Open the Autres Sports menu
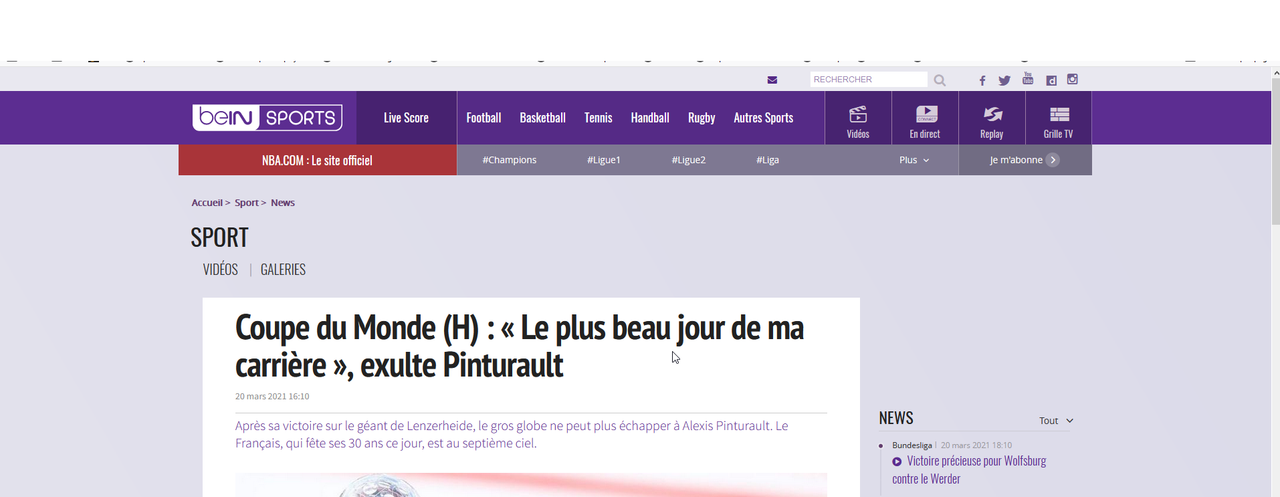 coord(763,118)
